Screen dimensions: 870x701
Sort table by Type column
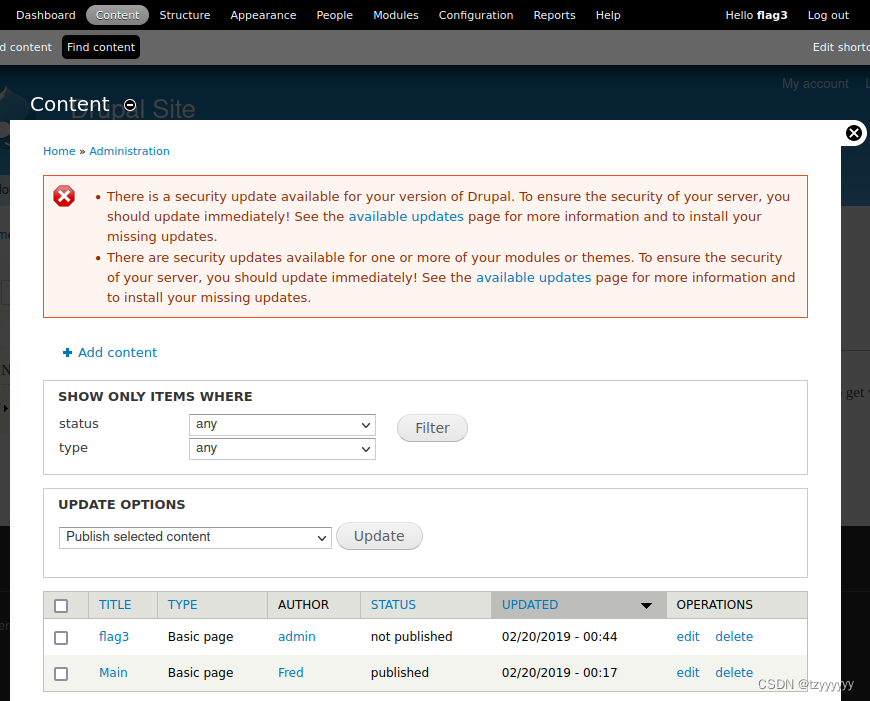point(183,605)
